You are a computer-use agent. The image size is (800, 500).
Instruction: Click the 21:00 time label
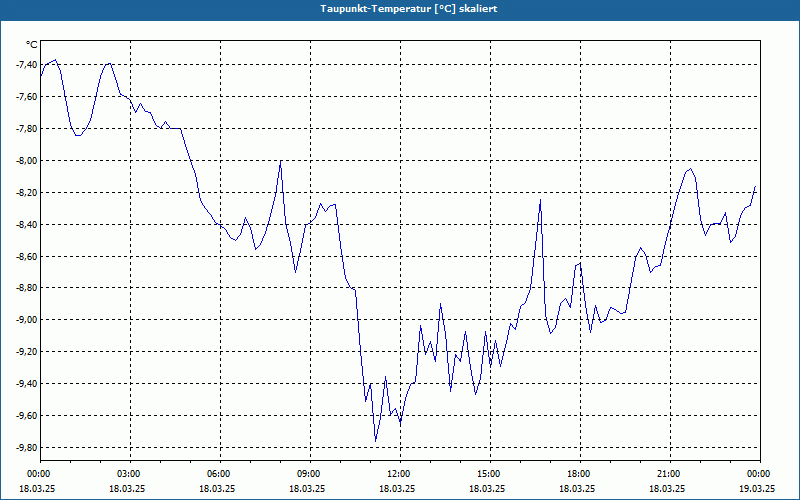(670, 474)
